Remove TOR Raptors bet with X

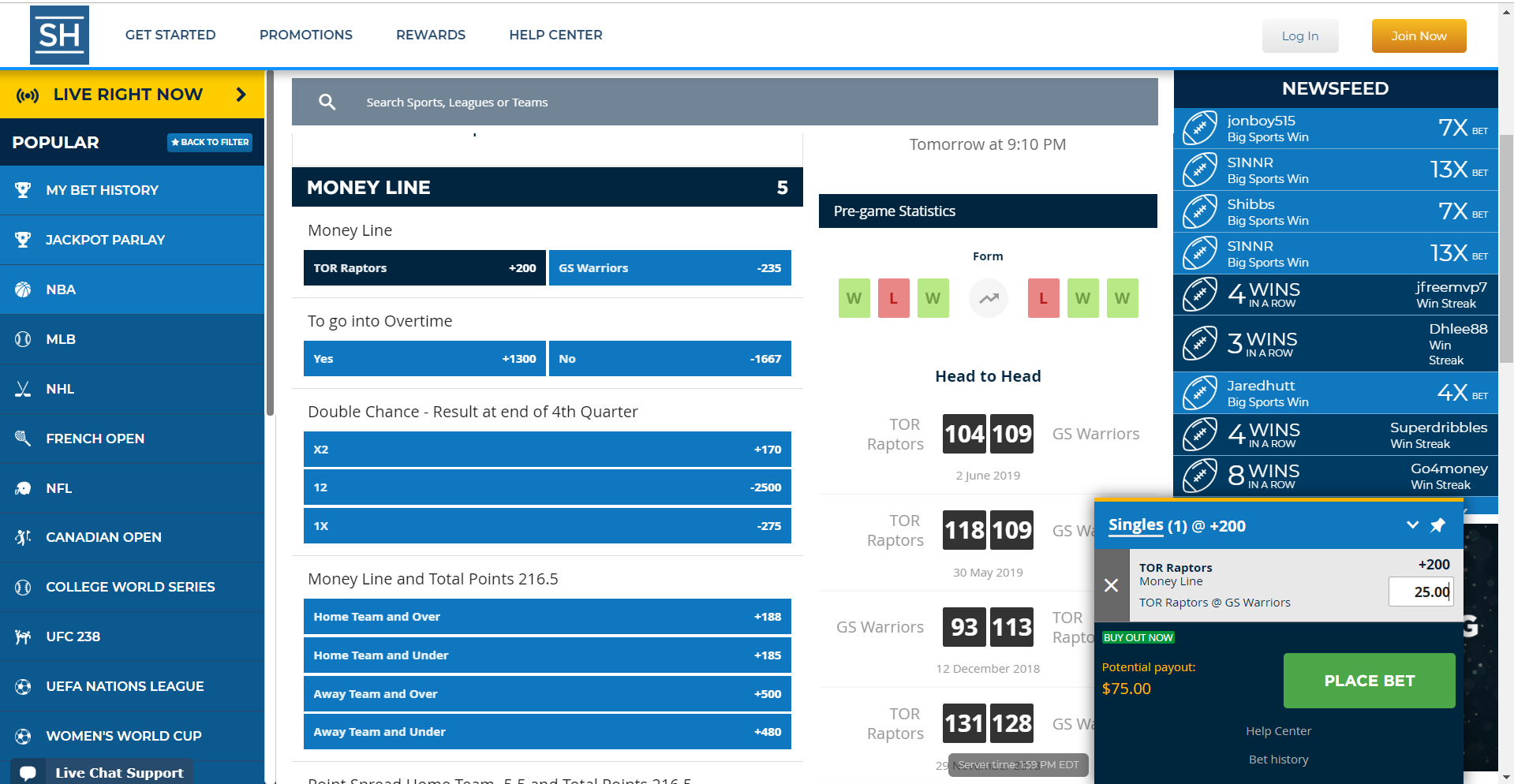[1111, 585]
